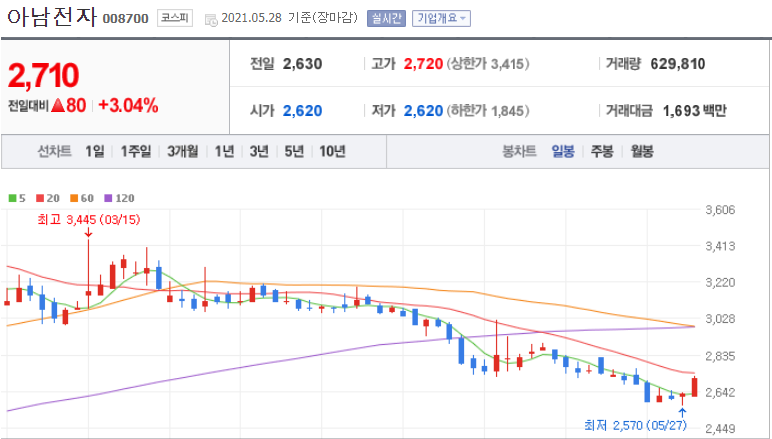Image resolution: width=772 pixels, height=439 pixels.
Task: Select the 1일 line chart period
Action: coord(95,151)
